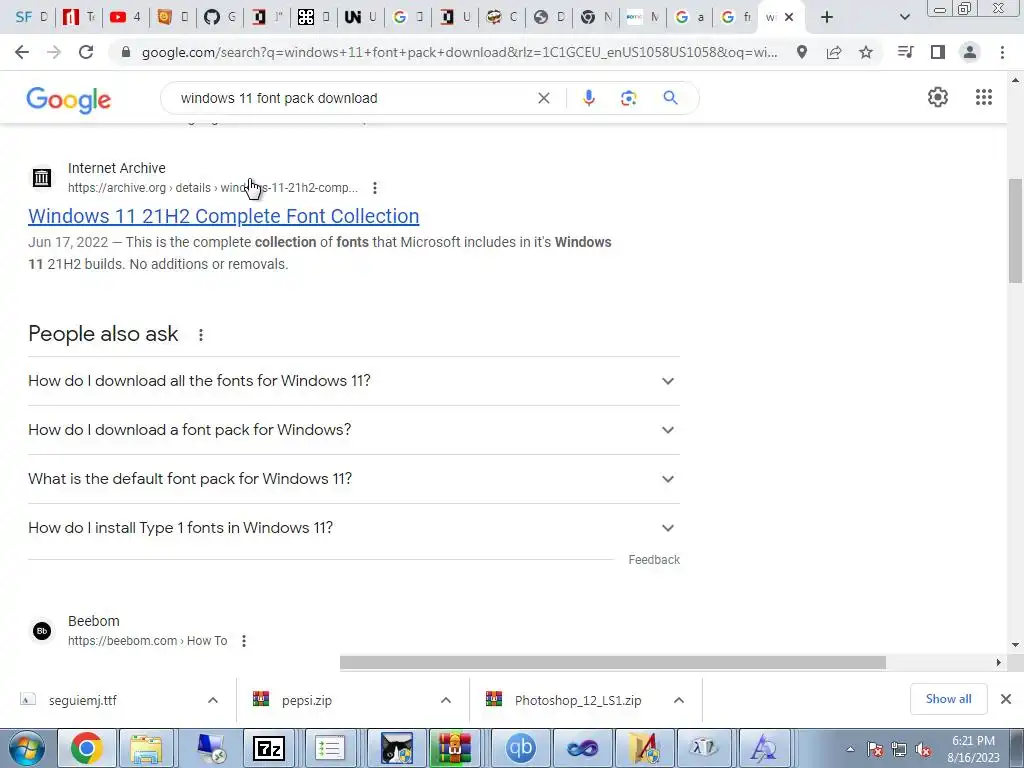
Task: Switch to Chrome in the taskbar
Action: [86, 748]
